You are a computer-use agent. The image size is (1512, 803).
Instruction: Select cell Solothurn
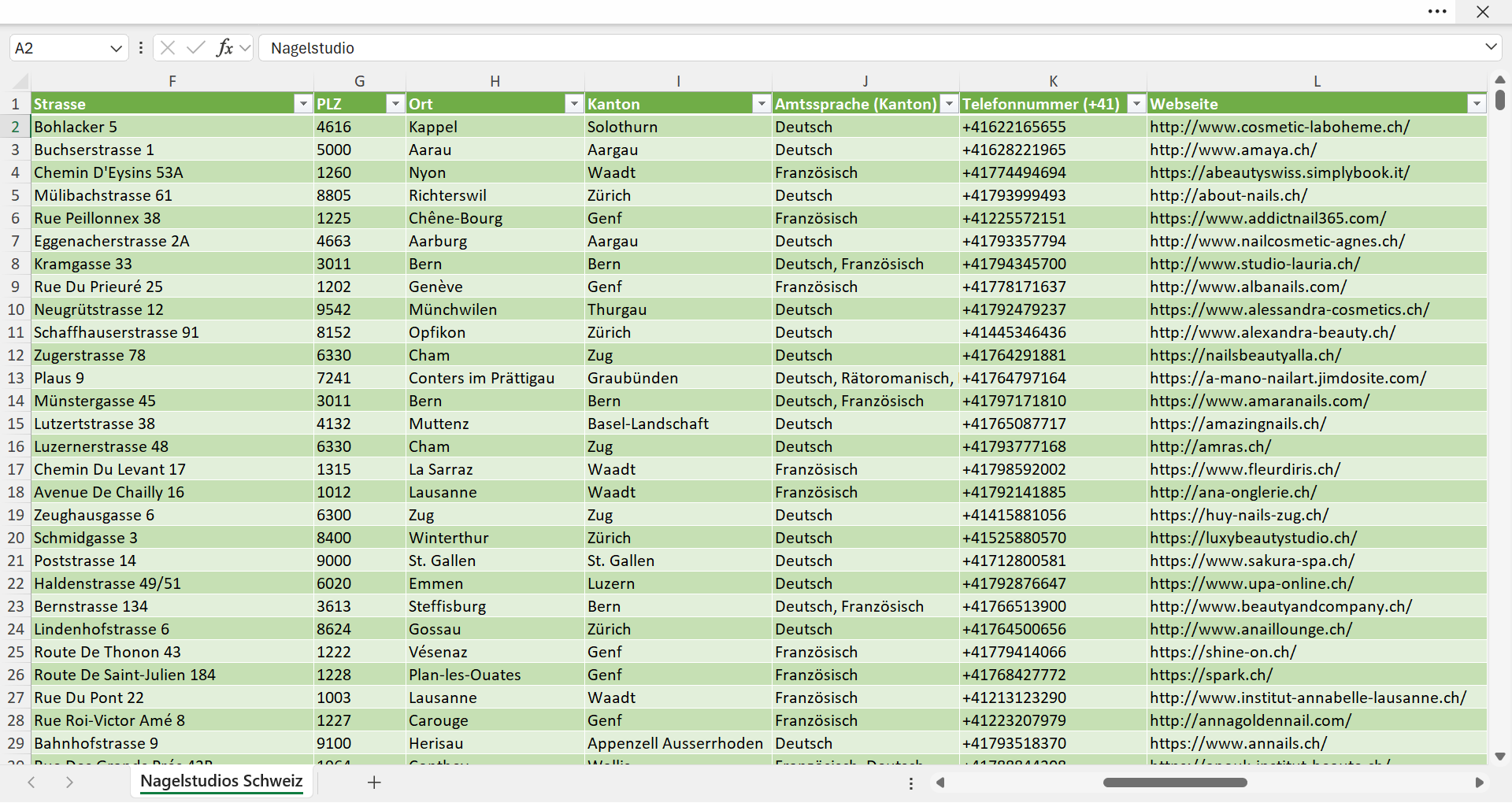pos(678,127)
